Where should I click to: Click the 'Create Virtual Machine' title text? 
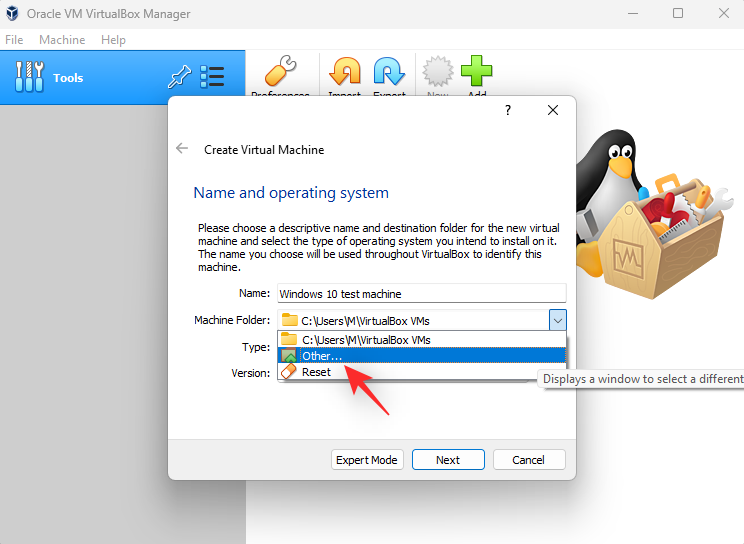click(x=264, y=150)
